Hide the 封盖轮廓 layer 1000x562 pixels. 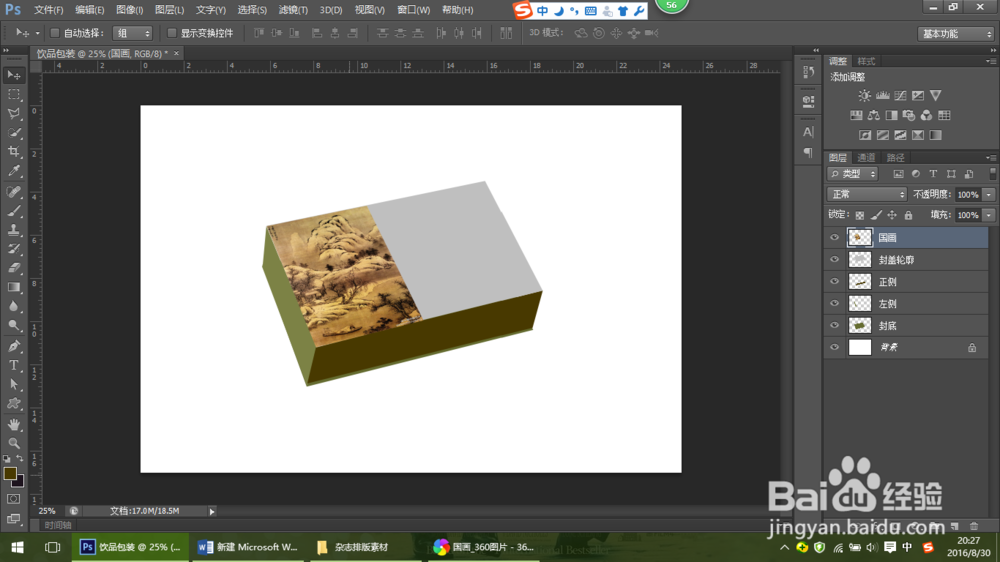pos(834,260)
